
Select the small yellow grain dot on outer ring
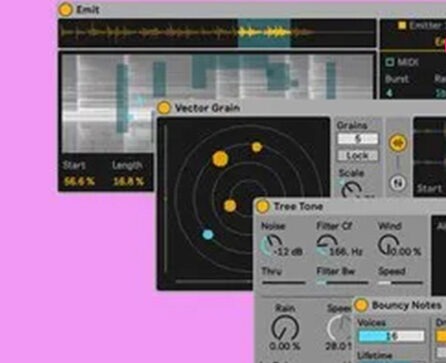(x=257, y=147)
